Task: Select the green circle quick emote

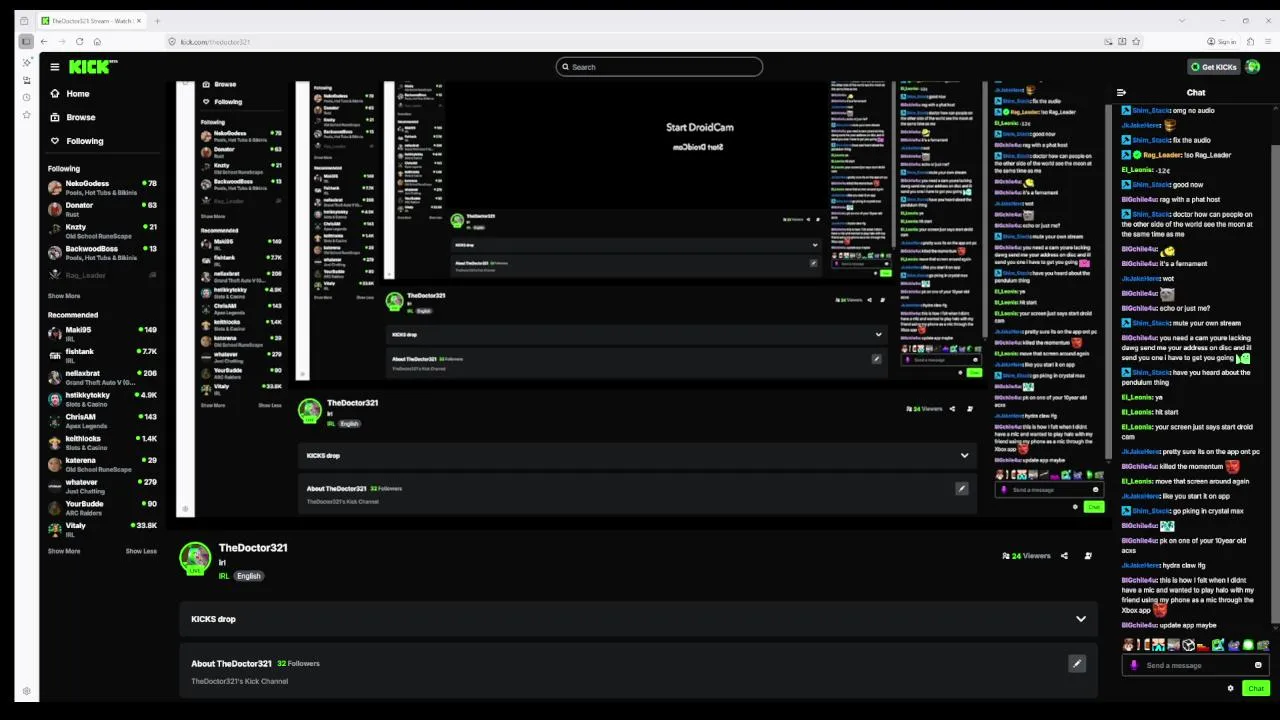Action: (1248, 645)
